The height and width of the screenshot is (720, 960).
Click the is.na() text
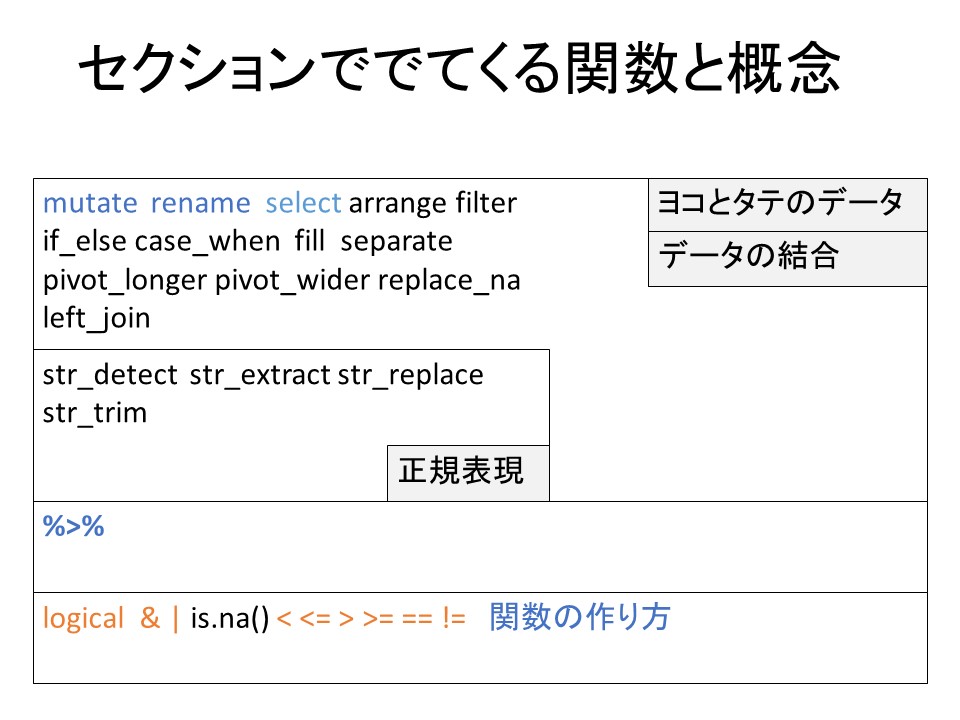230,619
